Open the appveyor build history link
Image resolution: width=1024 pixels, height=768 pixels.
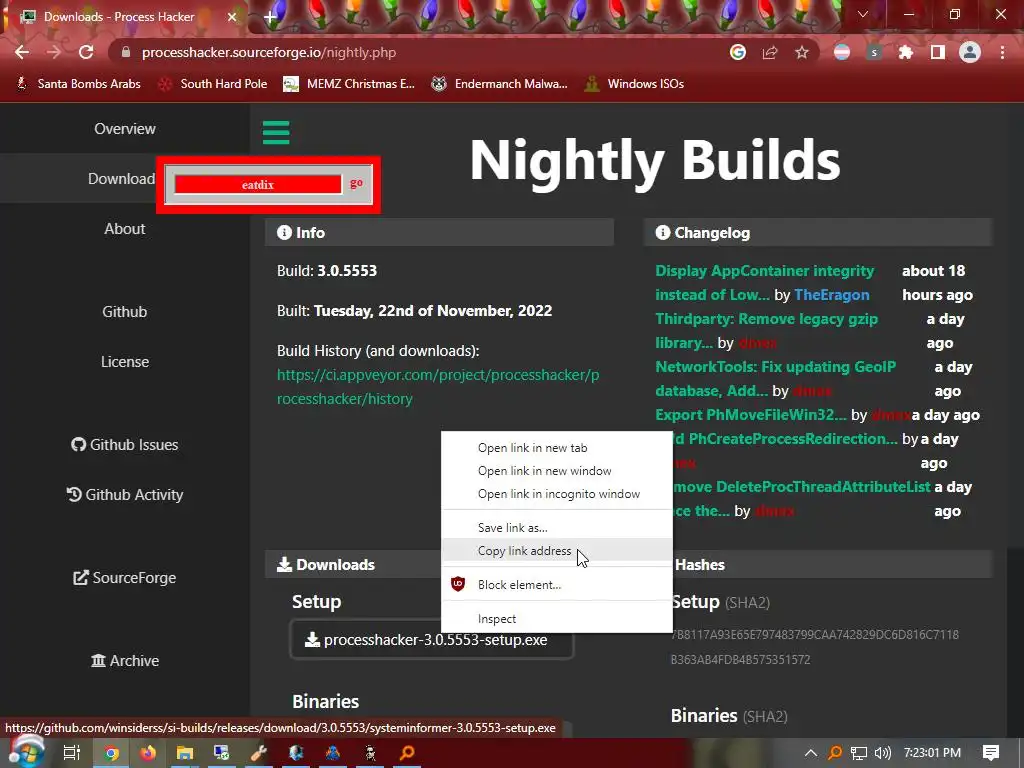438,387
